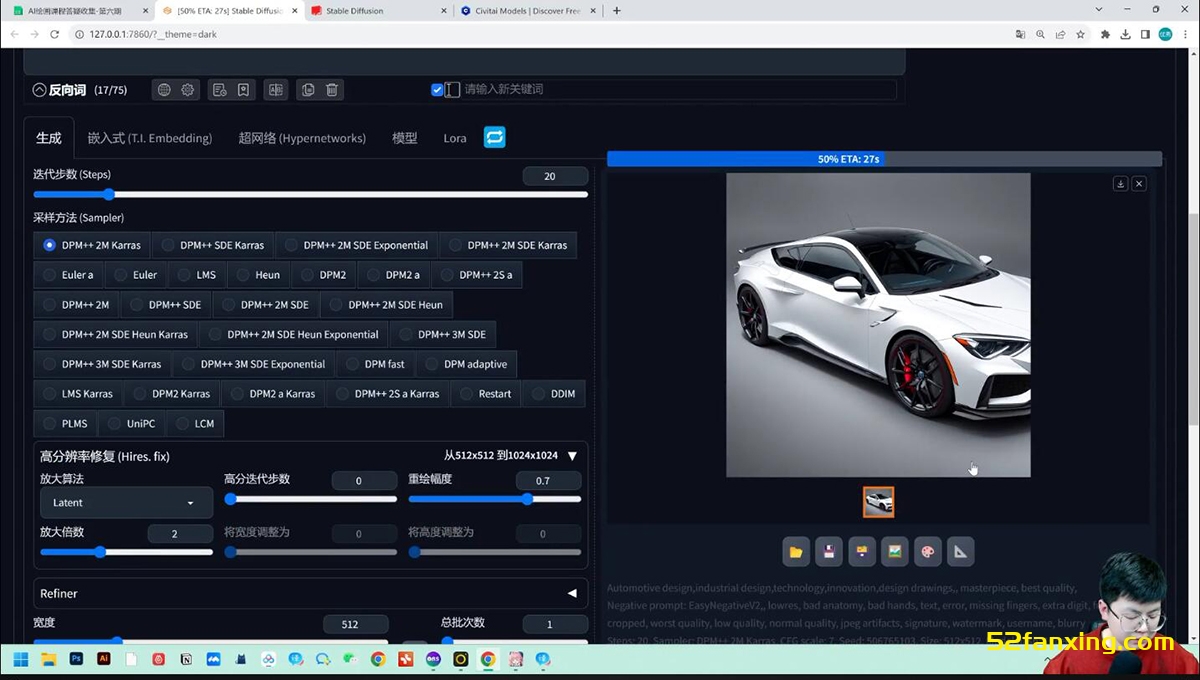This screenshot has height=680, width=1200.
Task: Switch to the 模型 tab
Action: pyautogui.click(x=405, y=138)
